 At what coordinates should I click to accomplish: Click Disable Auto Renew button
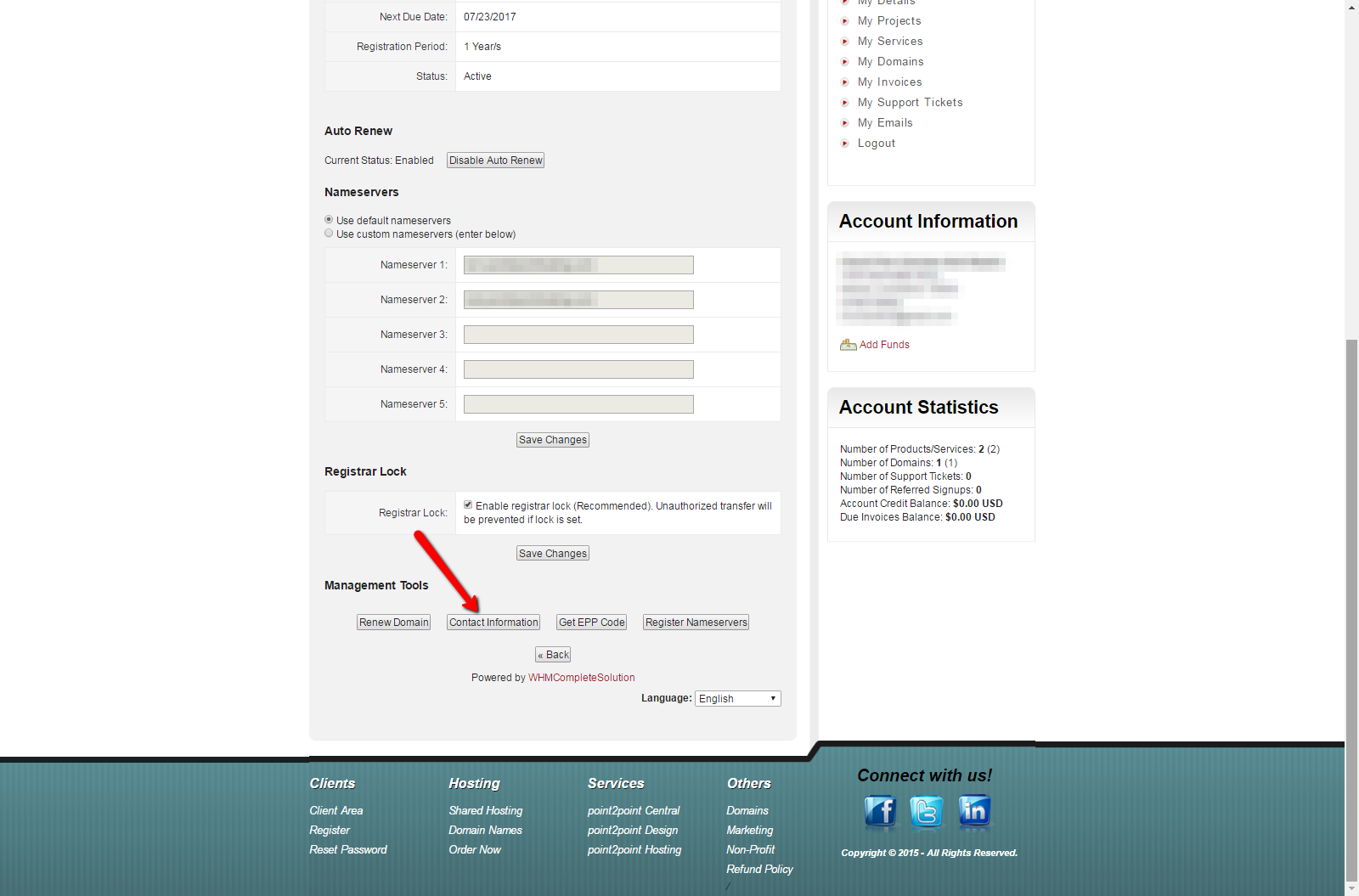496,161
